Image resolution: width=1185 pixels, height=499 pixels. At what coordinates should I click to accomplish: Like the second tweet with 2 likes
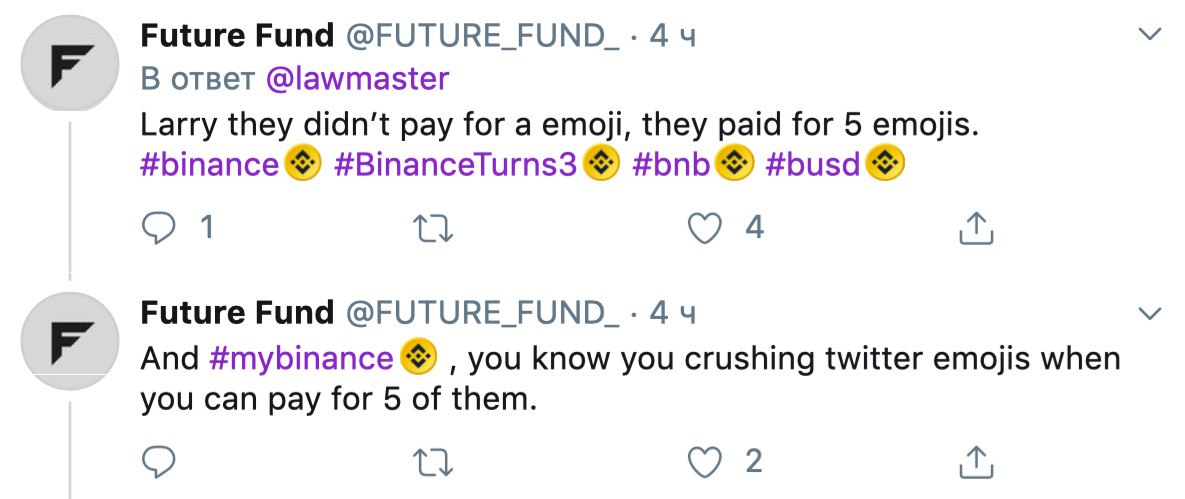tap(708, 461)
